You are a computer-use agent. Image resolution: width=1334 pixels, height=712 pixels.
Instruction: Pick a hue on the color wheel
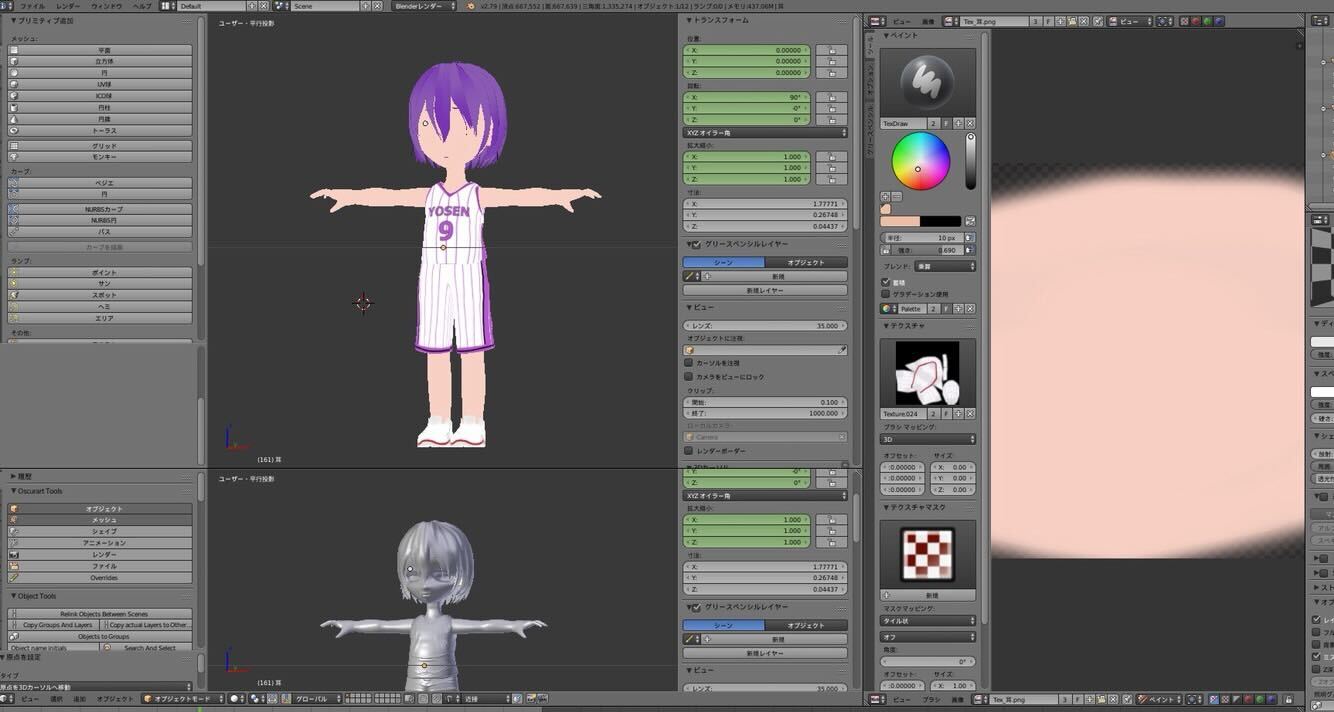coord(921,161)
